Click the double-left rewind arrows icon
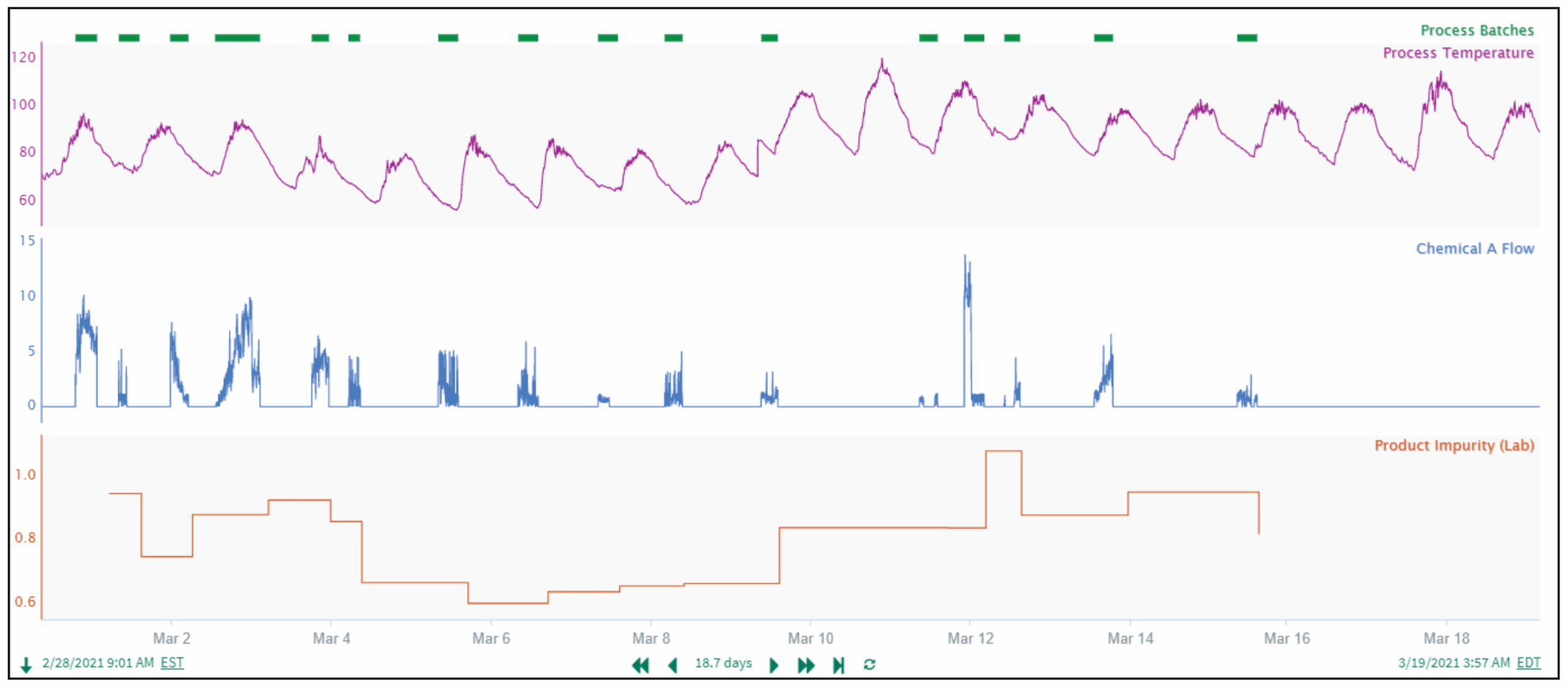 point(640,665)
